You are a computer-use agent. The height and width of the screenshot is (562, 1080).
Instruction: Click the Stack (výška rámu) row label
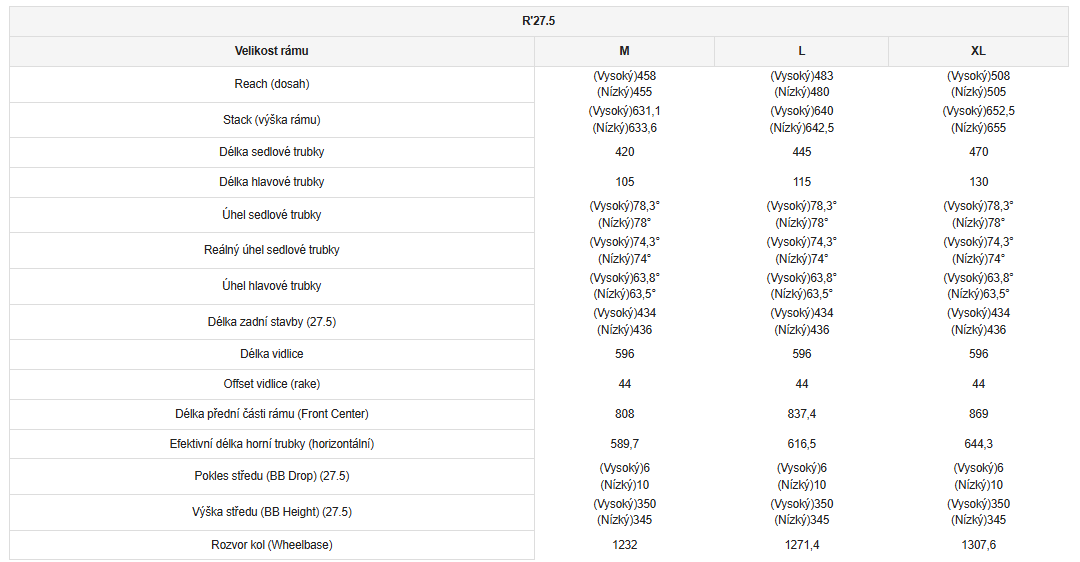coord(272,120)
